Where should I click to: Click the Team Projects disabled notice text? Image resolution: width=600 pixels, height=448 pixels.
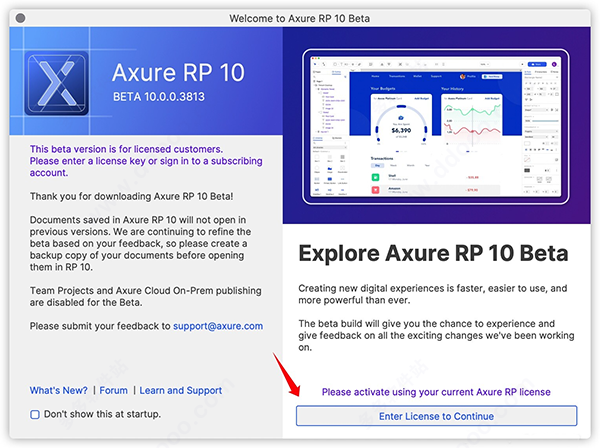click(x=145, y=296)
